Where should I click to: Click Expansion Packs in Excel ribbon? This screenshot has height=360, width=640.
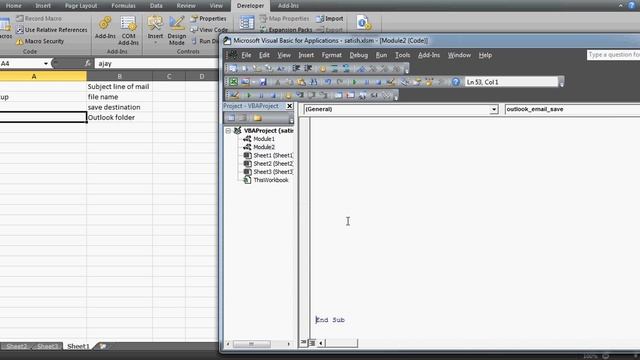[x=286, y=30]
